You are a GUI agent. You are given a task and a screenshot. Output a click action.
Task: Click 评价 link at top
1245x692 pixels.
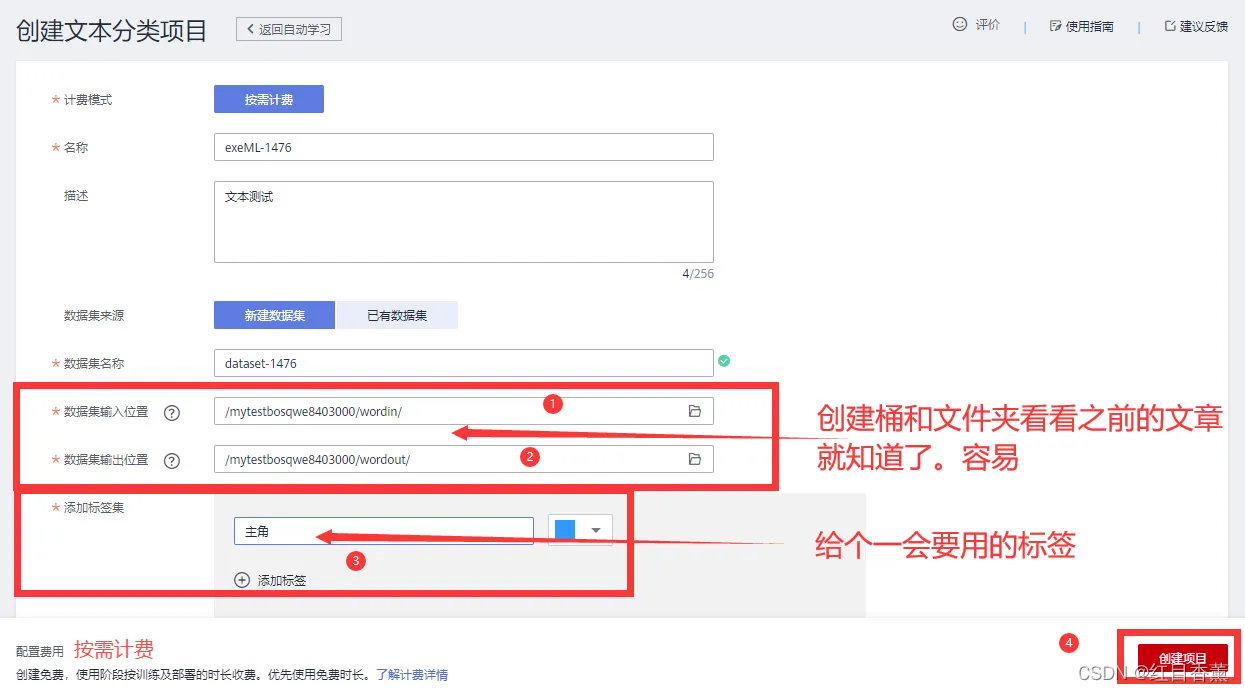click(988, 25)
